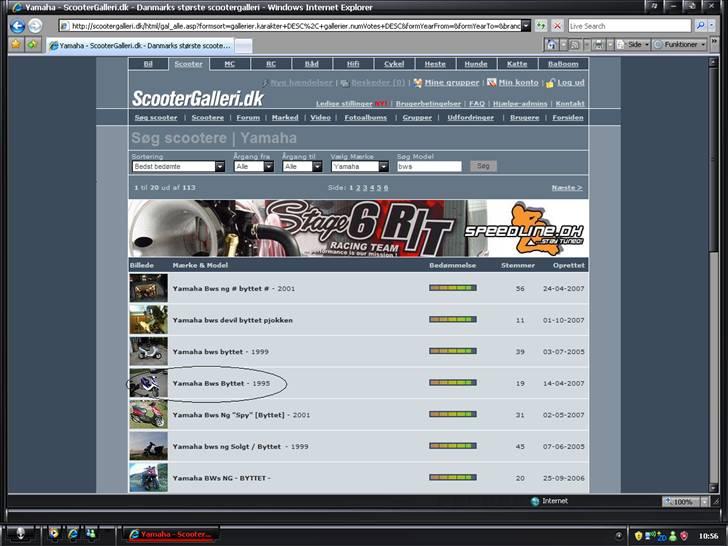Viewport: 728px width, 546px height.
Task: Open the Live Search options dropdown arrow
Action: pyautogui.click(x=711, y=26)
